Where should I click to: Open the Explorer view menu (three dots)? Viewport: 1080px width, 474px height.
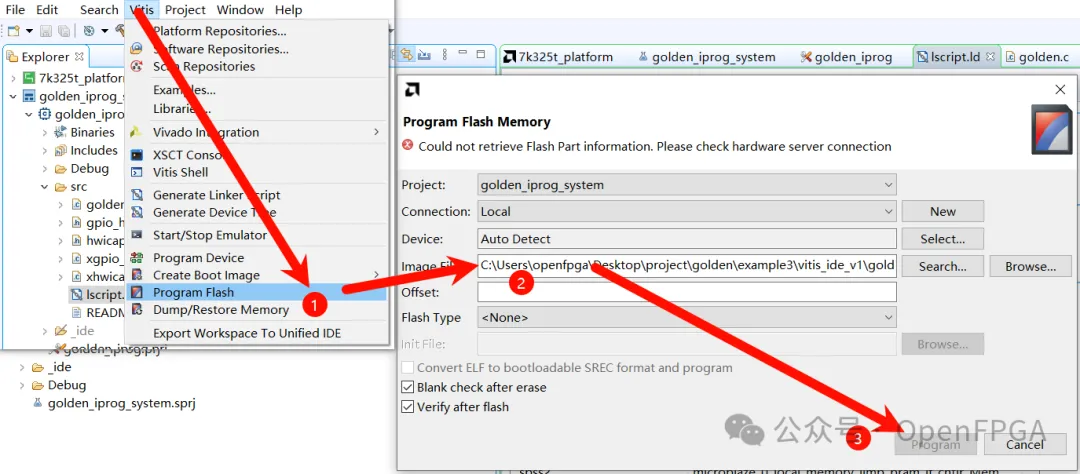click(x=445, y=54)
